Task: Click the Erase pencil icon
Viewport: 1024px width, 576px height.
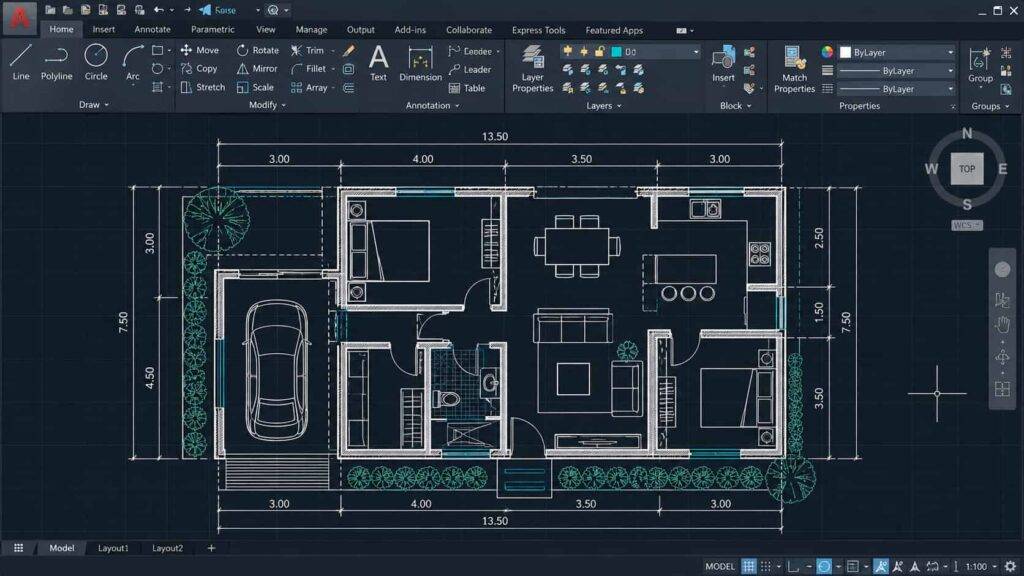Action: click(x=349, y=50)
